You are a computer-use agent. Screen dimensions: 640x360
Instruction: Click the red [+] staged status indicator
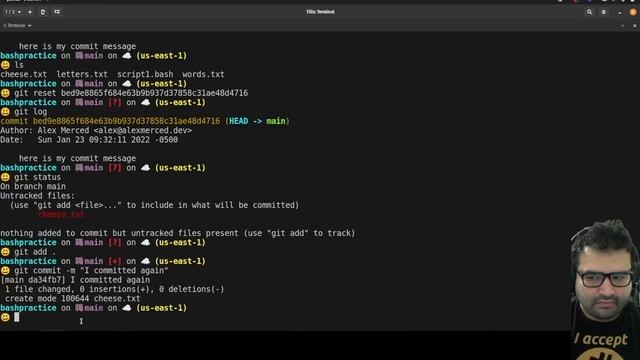pyautogui.click(x=115, y=261)
